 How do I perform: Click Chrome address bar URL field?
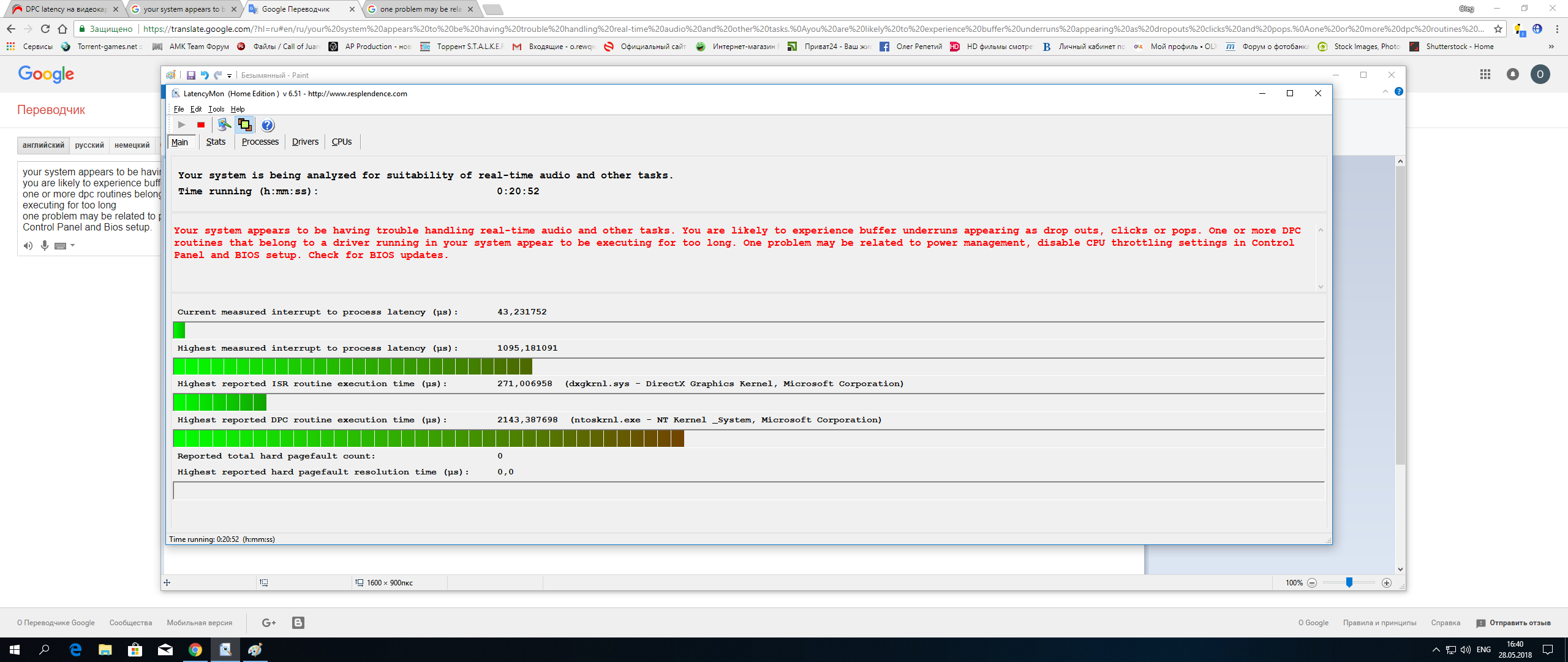click(x=796, y=29)
